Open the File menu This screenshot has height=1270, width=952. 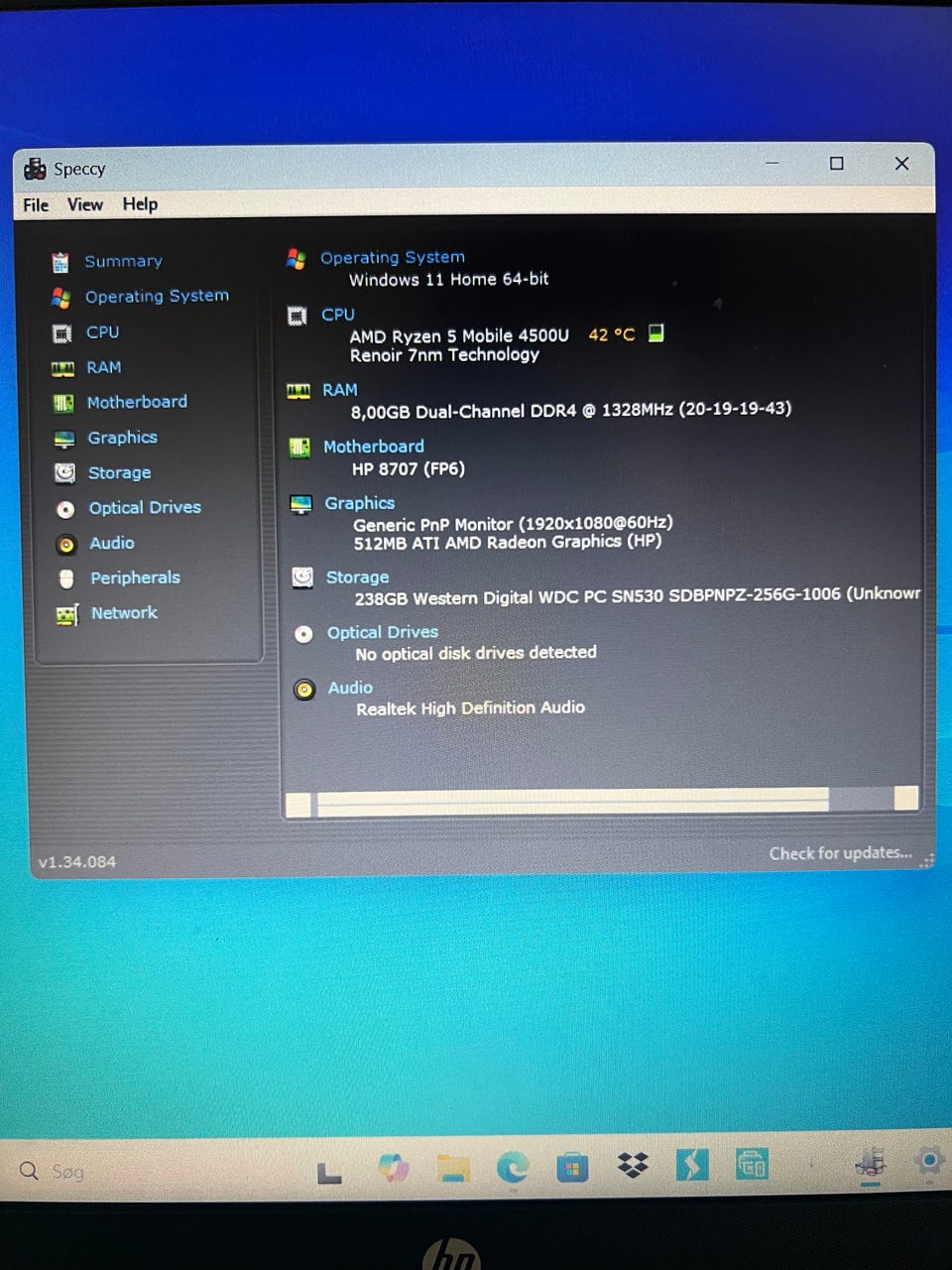[36, 204]
